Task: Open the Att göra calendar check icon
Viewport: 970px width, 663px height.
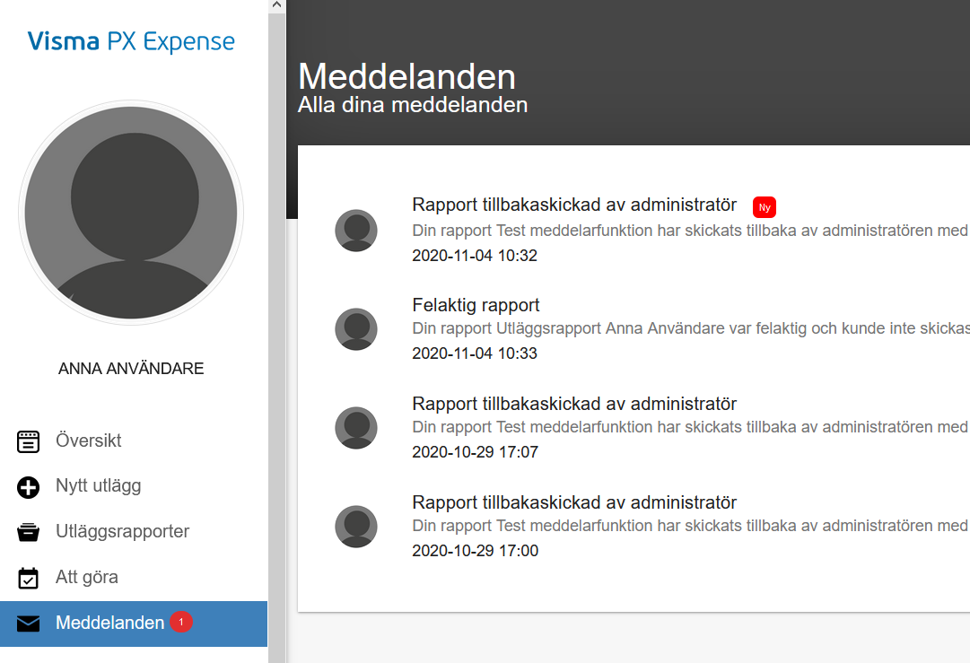Action: pyautogui.click(x=28, y=578)
